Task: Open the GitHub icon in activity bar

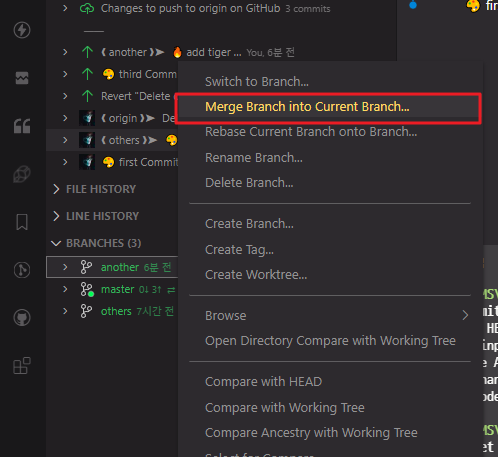Action: tap(22, 318)
